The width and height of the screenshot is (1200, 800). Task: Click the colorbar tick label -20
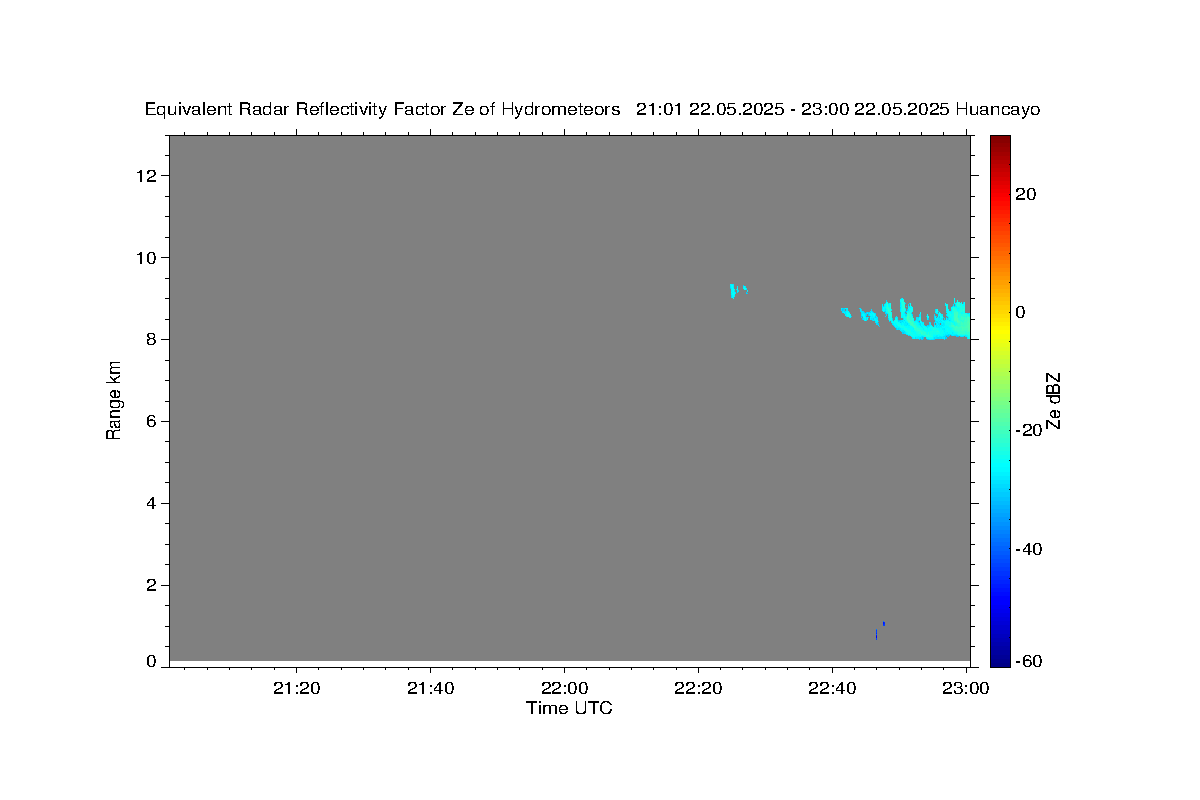pyautogui.click(x=1028, y=430)
